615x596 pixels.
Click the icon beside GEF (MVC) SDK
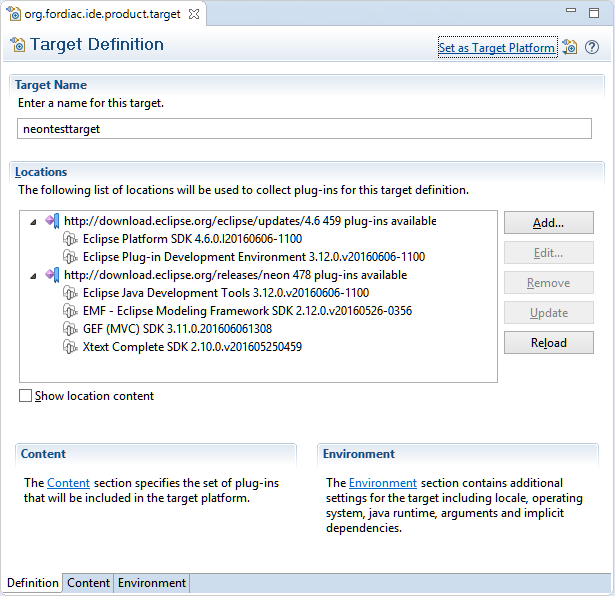(70, 329)
